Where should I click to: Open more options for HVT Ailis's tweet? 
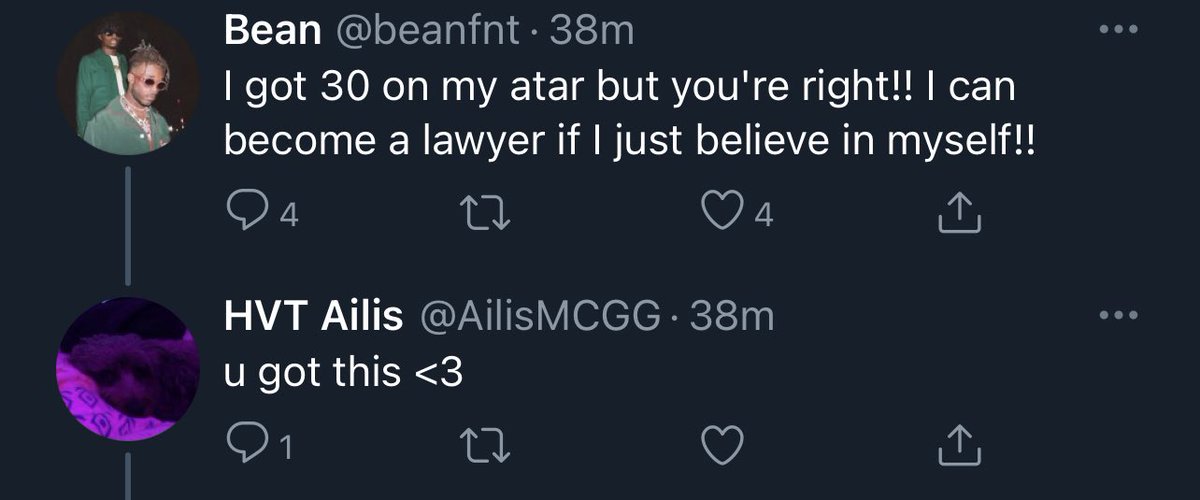[x=1118, y=316]
